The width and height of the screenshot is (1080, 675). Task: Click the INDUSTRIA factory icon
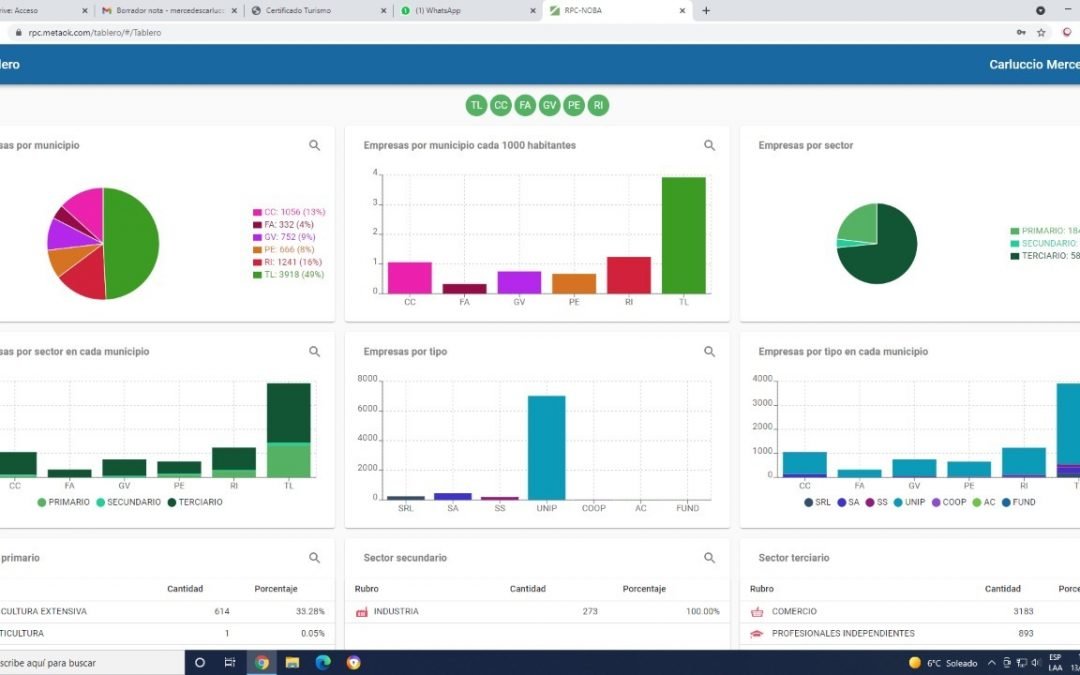pos(362,611)
